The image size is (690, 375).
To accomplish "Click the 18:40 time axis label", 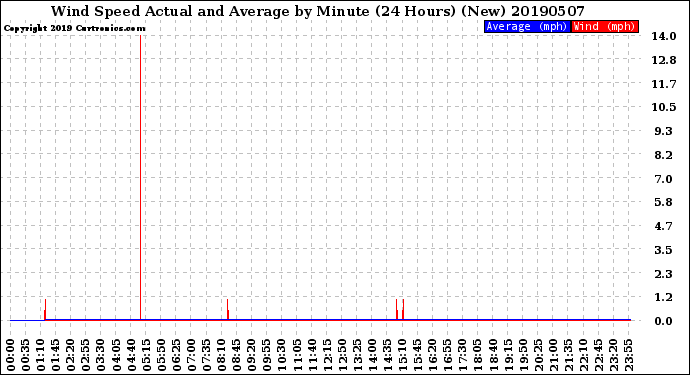I will click(x=493, y=355).
